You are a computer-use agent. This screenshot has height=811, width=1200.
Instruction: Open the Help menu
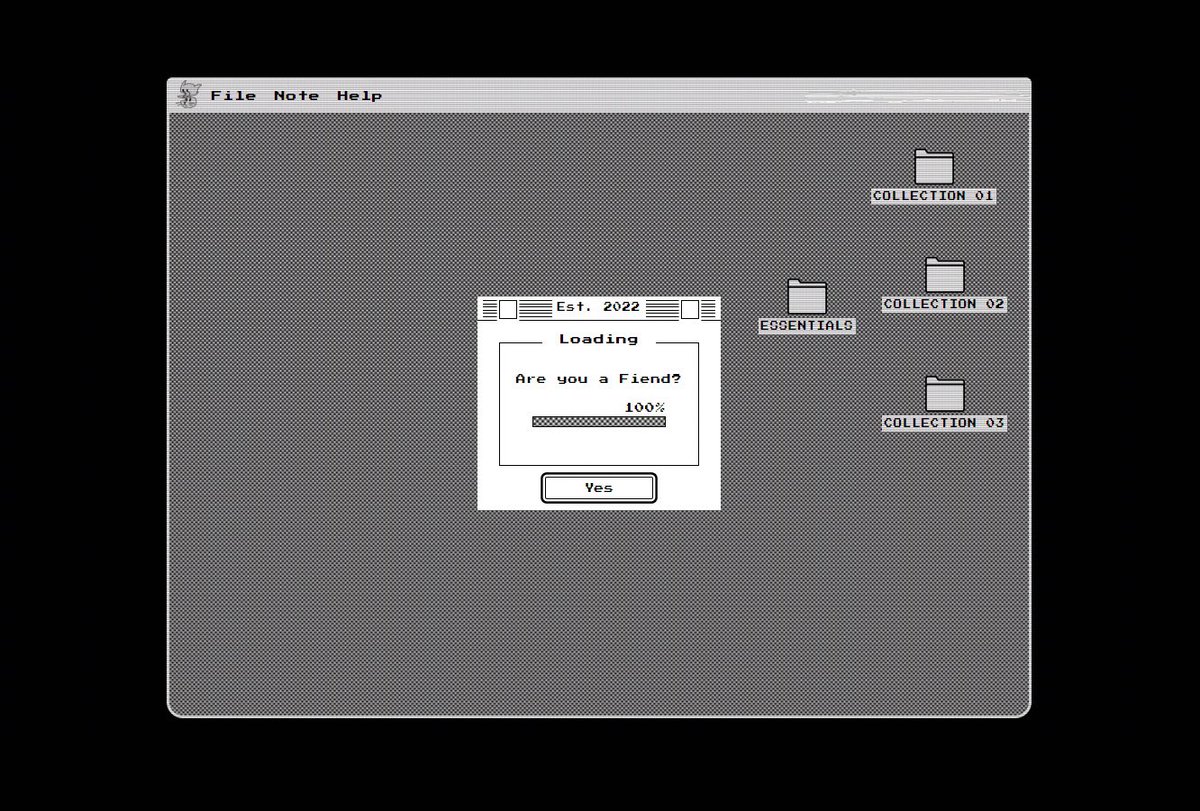pyautogui.click(x=359, y=96)
